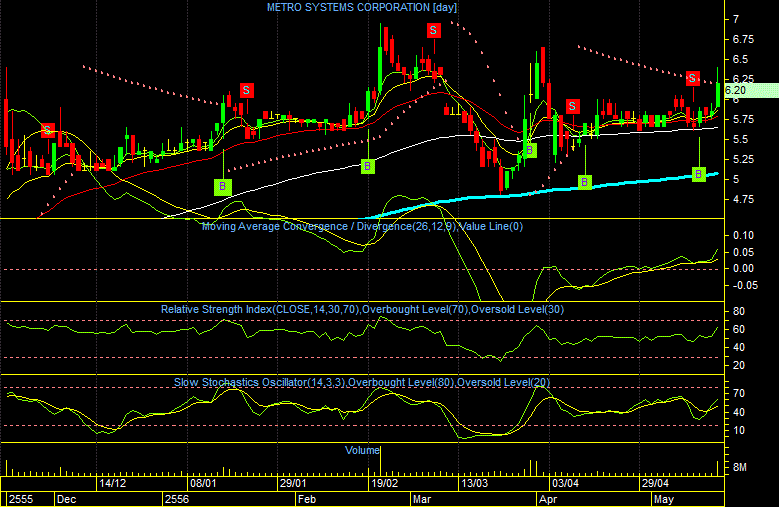Click the 0.00 MACD zero level value

tap(743, 268)
